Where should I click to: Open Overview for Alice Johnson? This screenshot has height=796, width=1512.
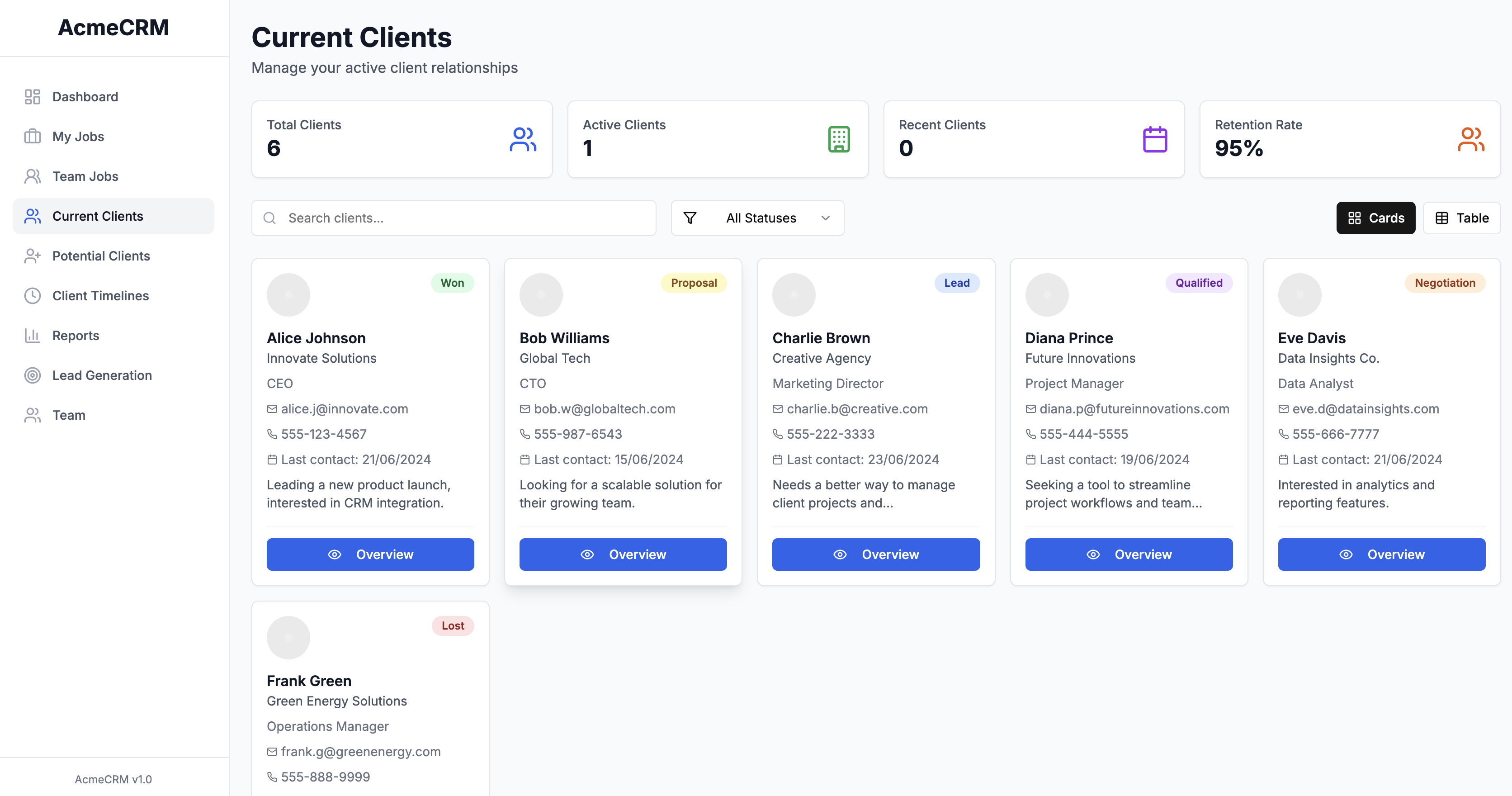(x=370, y=555)
